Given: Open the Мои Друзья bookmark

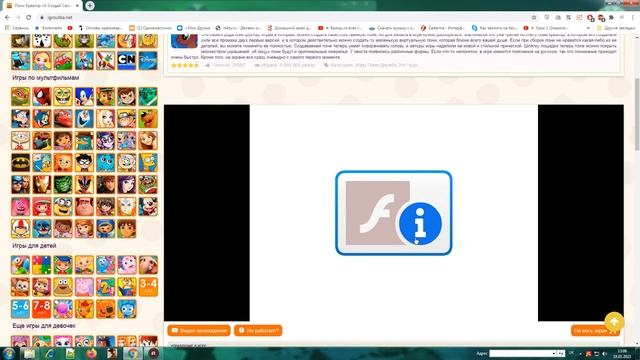Looking at the screenshot, I should point(193,28).
